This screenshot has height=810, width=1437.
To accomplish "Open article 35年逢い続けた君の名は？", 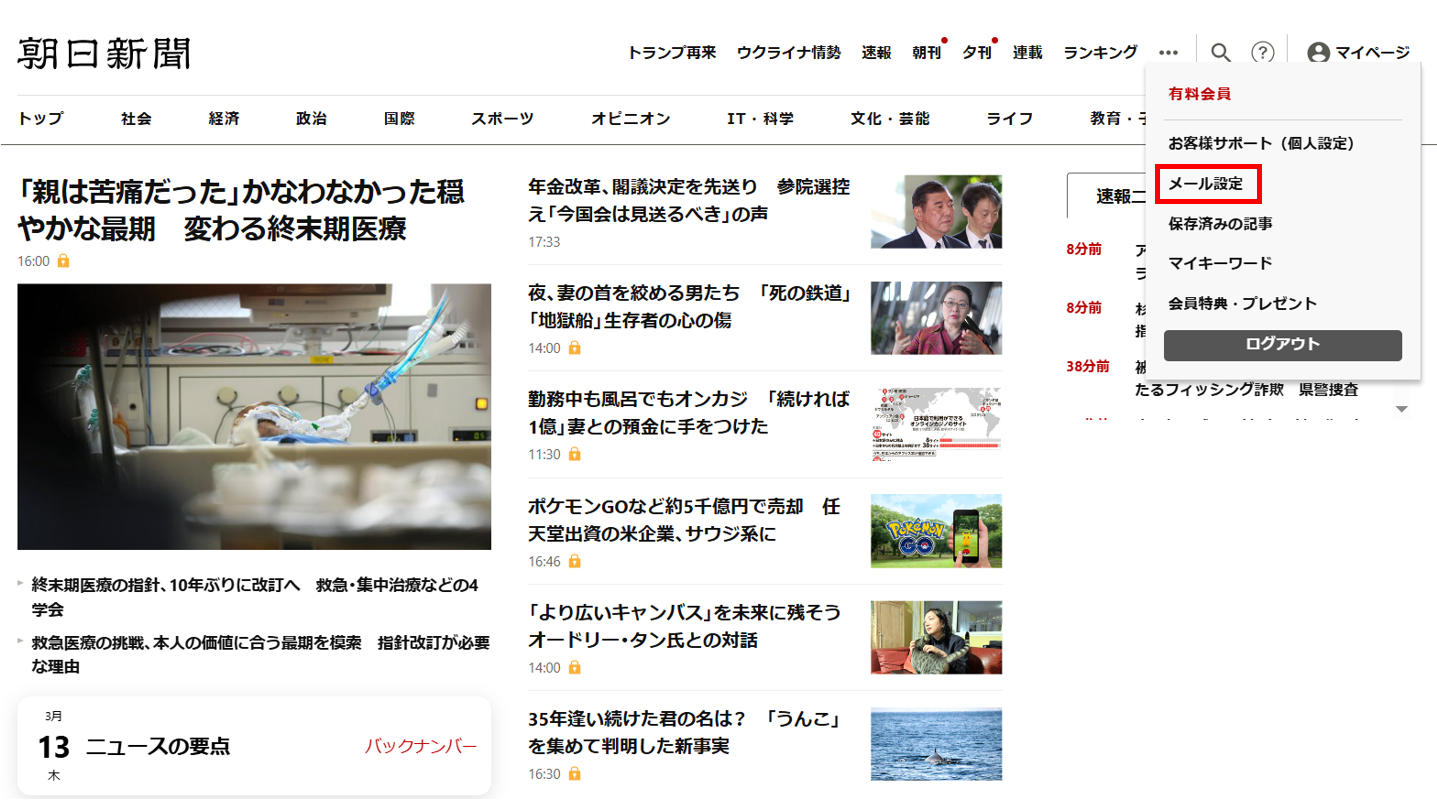I will [684, 733].
